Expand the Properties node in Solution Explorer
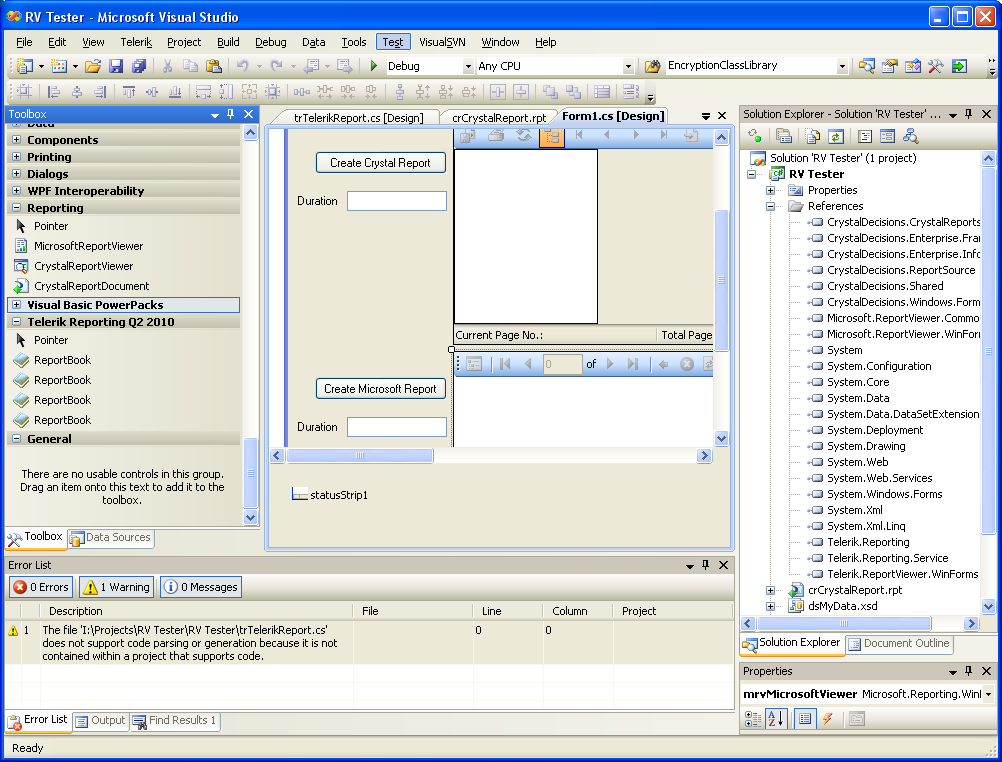 pyautogui.click(x=771, y=190)
